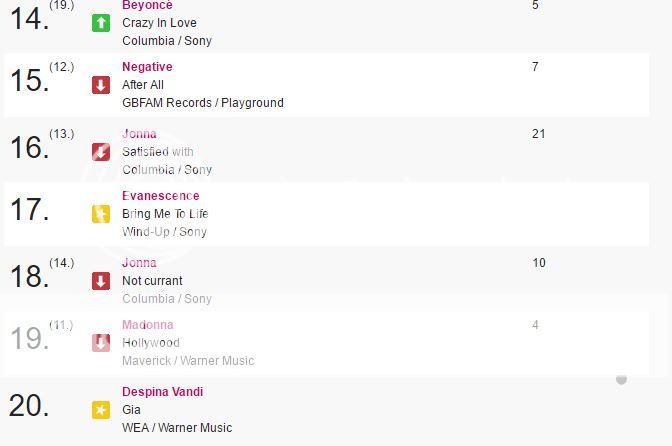Click the faded red arrow beside Hollywood
This screenshot has height=446, width=672.
101,343
